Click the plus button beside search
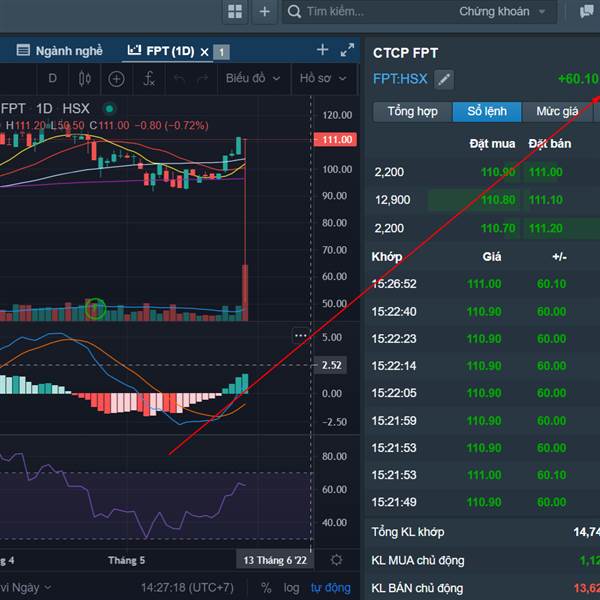 click(x=264, y=11)
